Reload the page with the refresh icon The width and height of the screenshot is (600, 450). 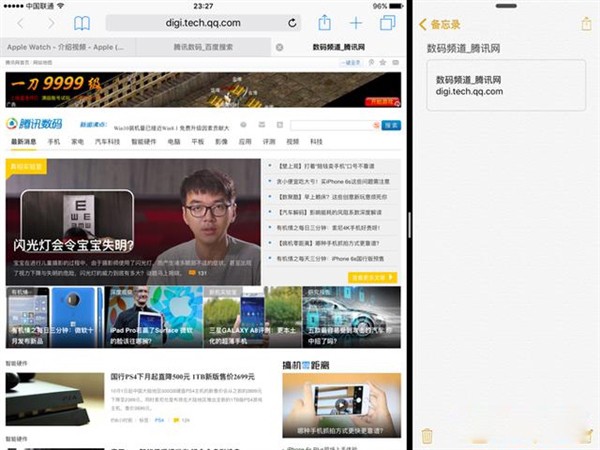tap(292, 23)
